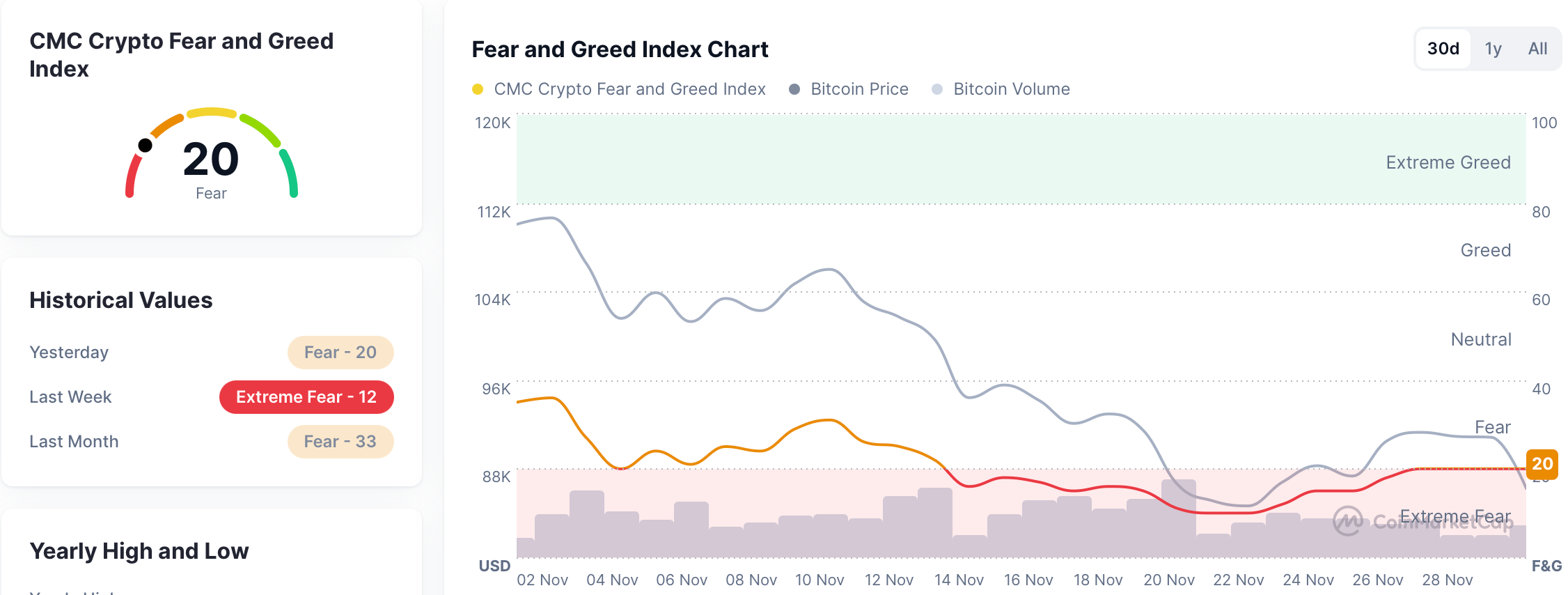Click the dark Bitcoin Price legend dot
The image size is (1568, 595).
[794, 89]
